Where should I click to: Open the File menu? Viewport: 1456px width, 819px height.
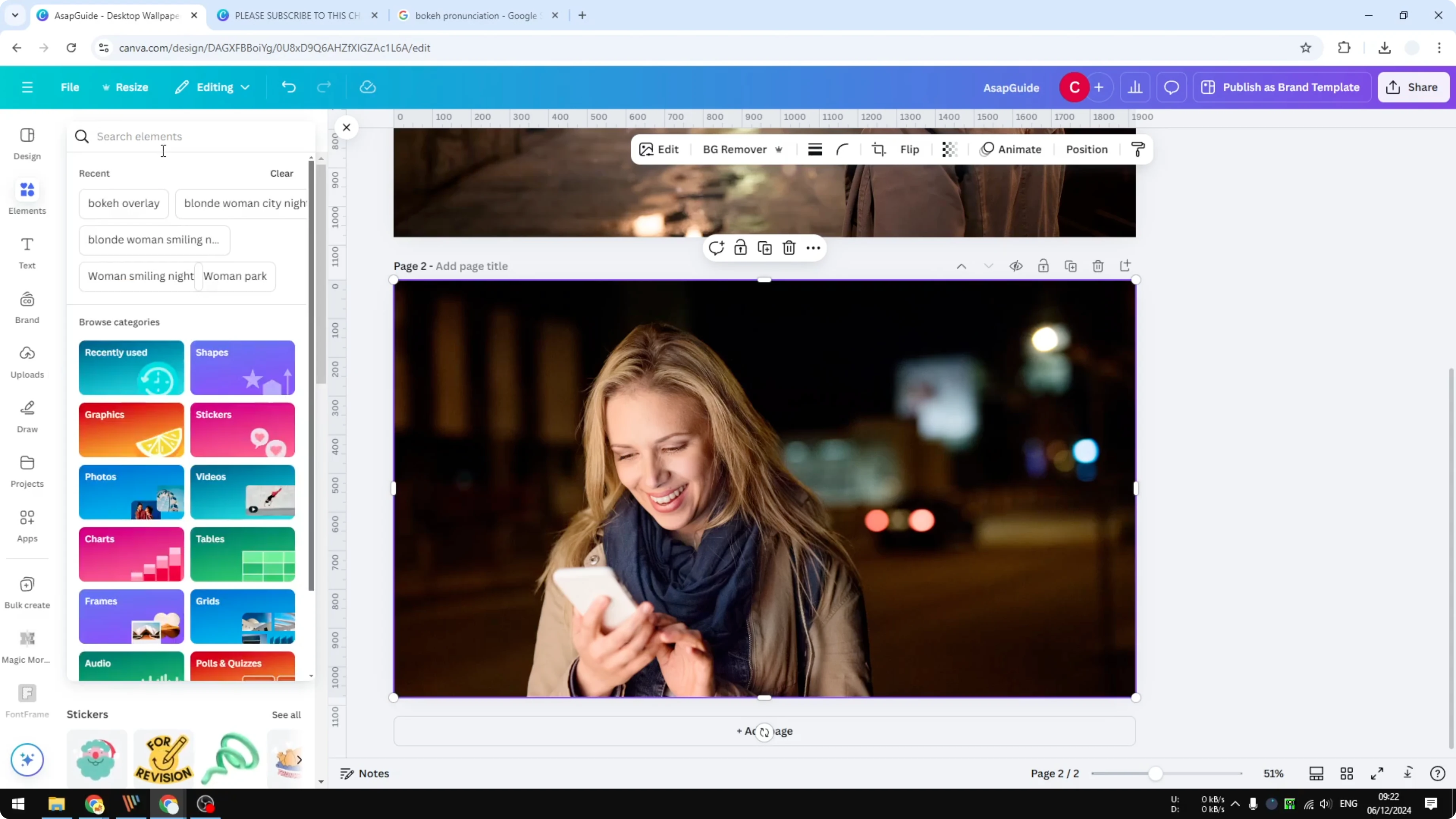[70, 87]
